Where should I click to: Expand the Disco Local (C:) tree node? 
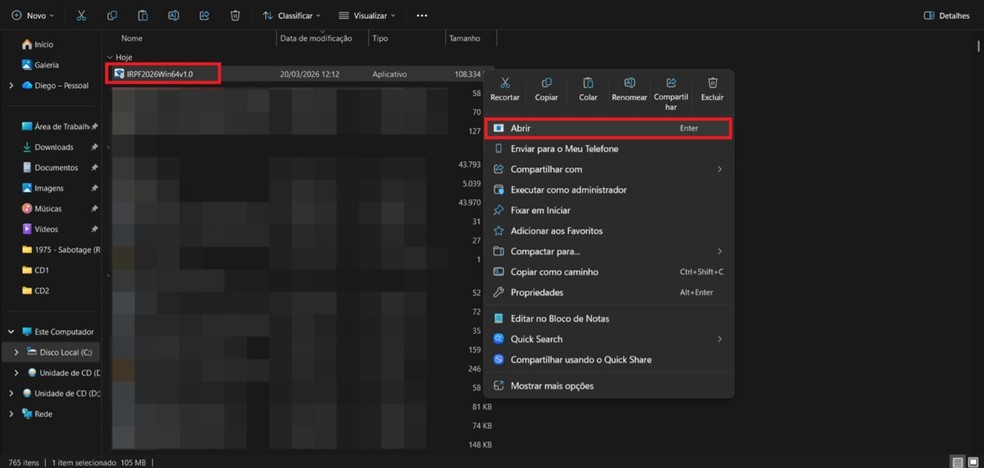(14, 352)
